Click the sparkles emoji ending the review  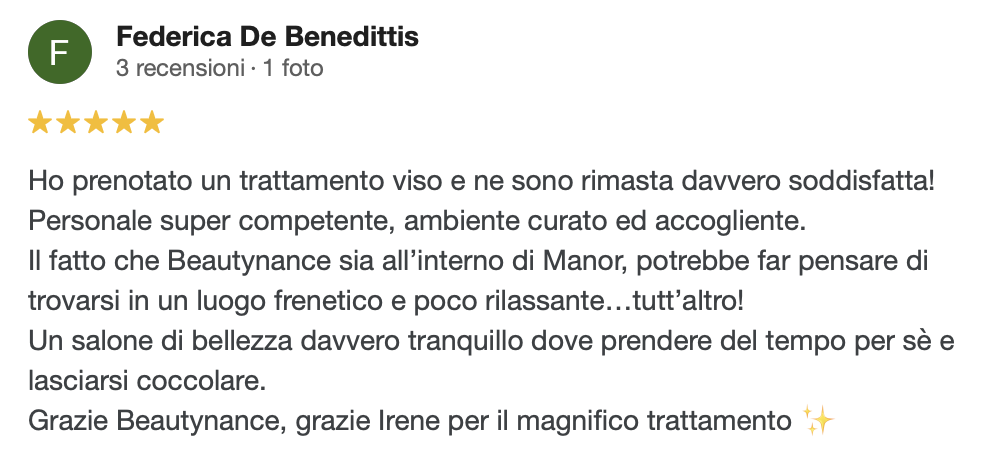pos(818,421)
